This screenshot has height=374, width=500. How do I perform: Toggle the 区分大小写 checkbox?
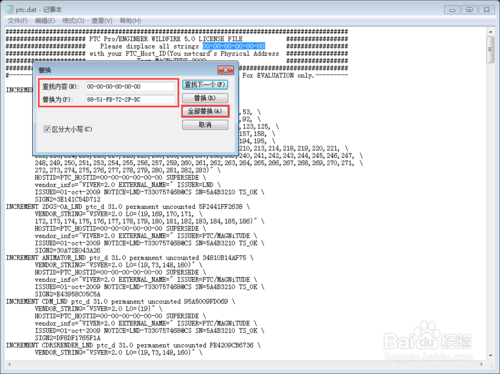coord(47,129)
